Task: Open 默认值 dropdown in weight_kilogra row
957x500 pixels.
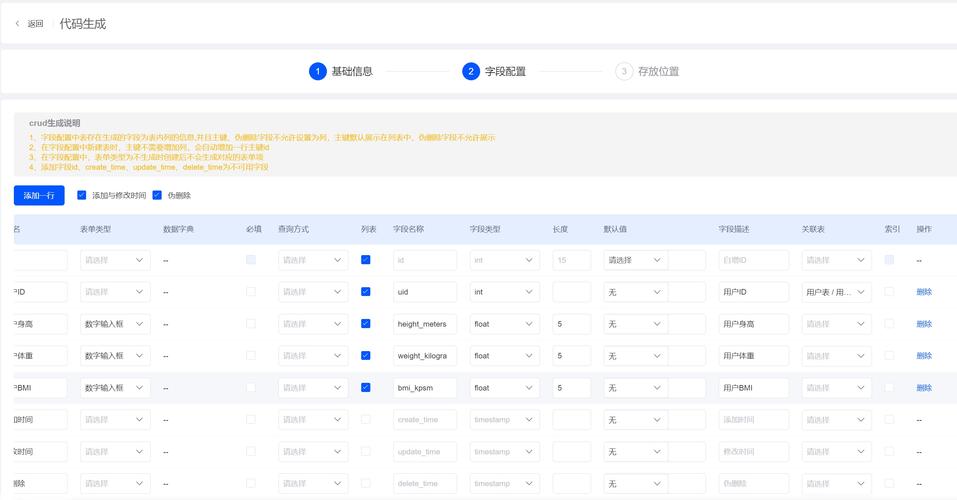Action: [x=635, y=355]
